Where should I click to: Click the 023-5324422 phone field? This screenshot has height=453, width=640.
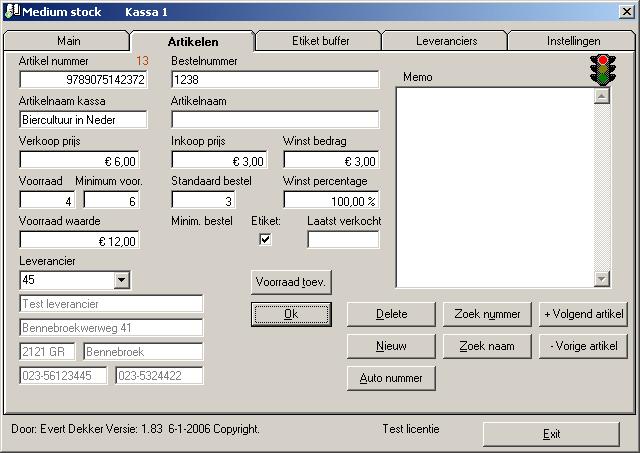point(159,375)
